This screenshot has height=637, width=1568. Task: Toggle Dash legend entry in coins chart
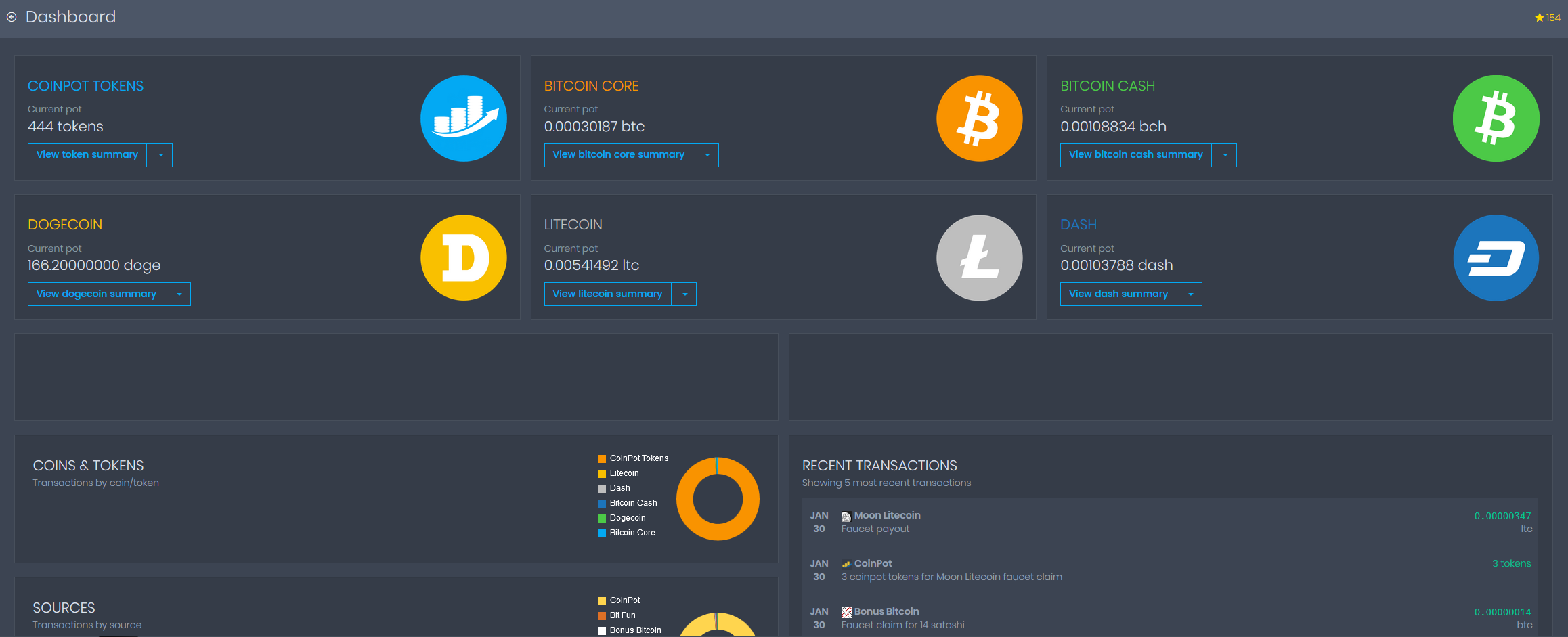[614, 488]
